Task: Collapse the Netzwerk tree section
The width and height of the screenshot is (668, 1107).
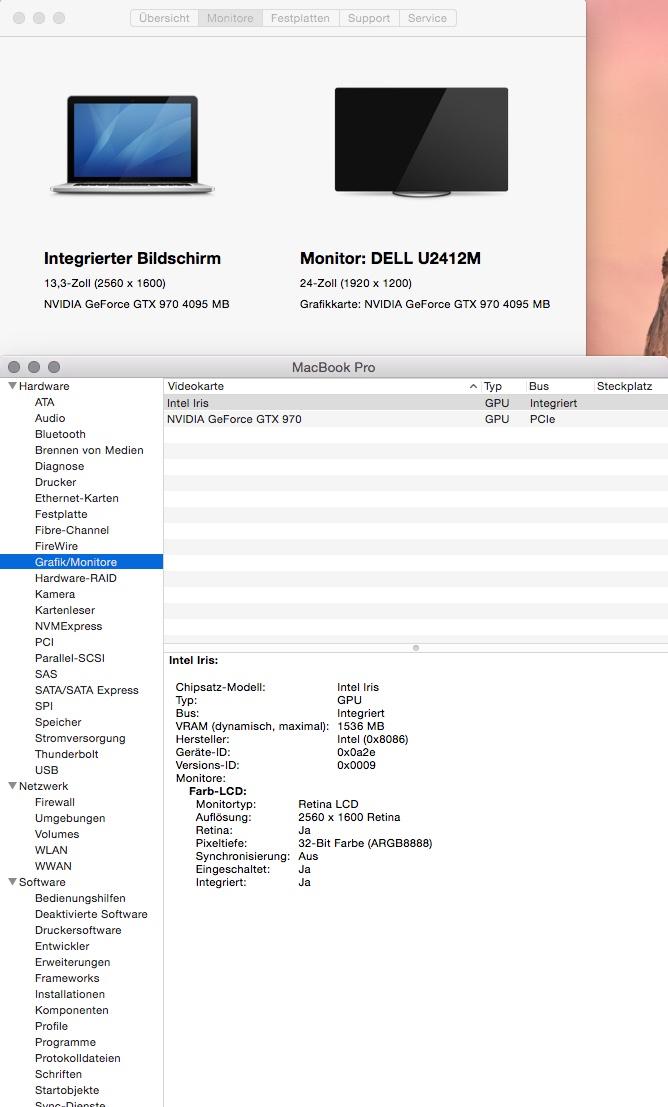Action: tap(12, 786)
